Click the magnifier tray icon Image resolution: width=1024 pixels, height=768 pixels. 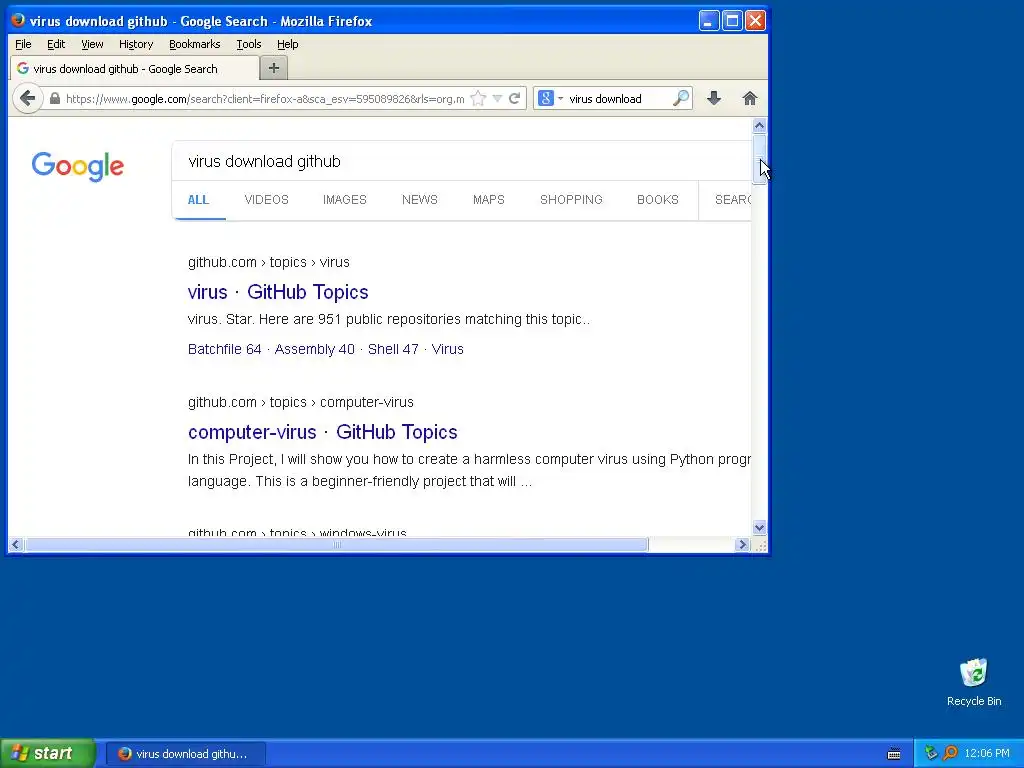coord(950,754)
